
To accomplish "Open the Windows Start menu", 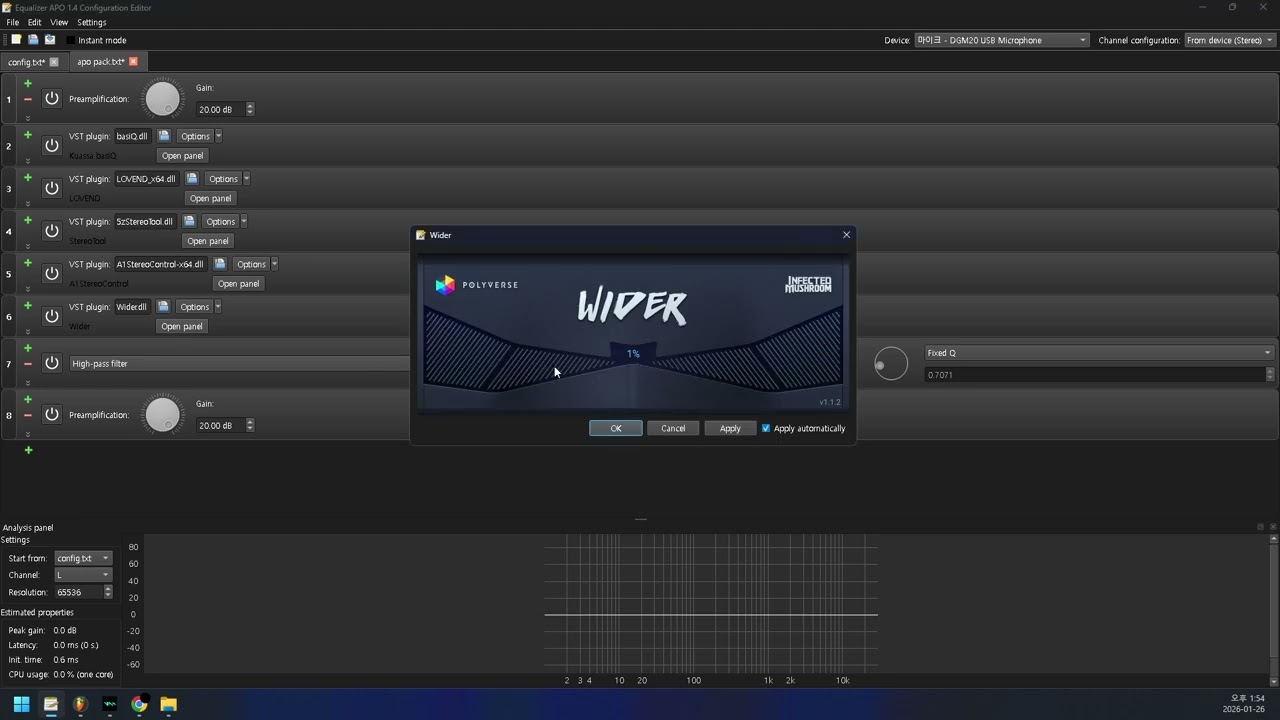I will pos(21,704).
